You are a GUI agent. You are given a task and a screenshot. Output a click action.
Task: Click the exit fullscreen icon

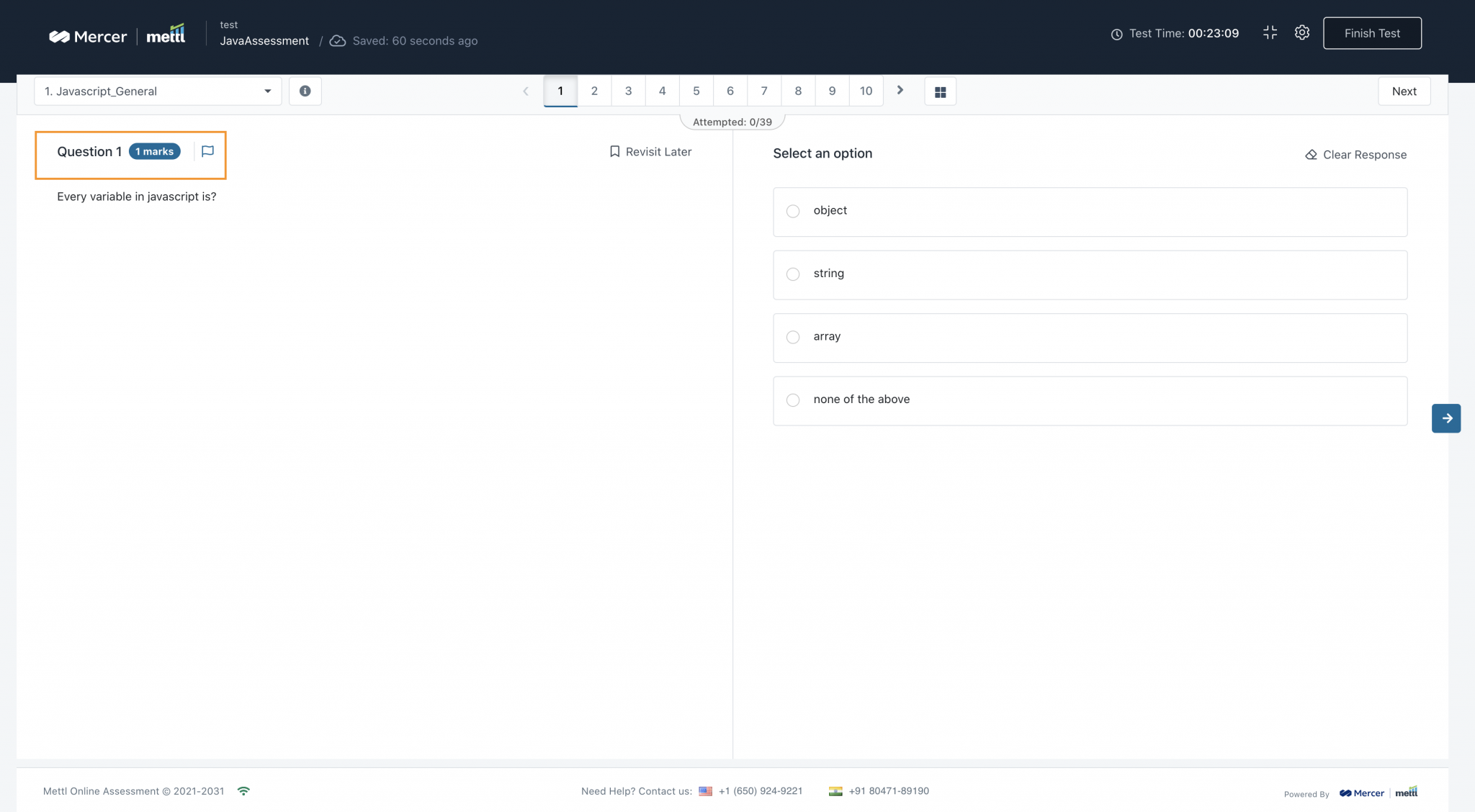pos(1270,33)
